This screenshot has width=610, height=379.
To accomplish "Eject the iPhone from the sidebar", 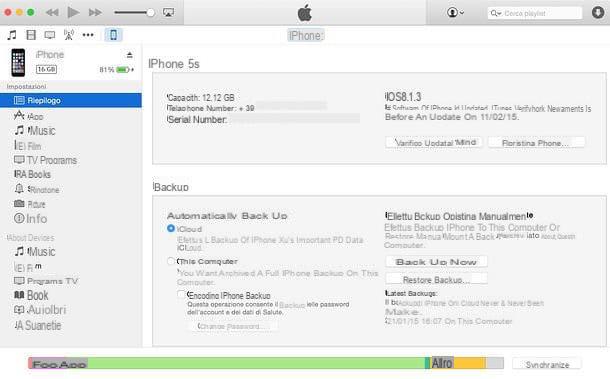I will 130,55.
